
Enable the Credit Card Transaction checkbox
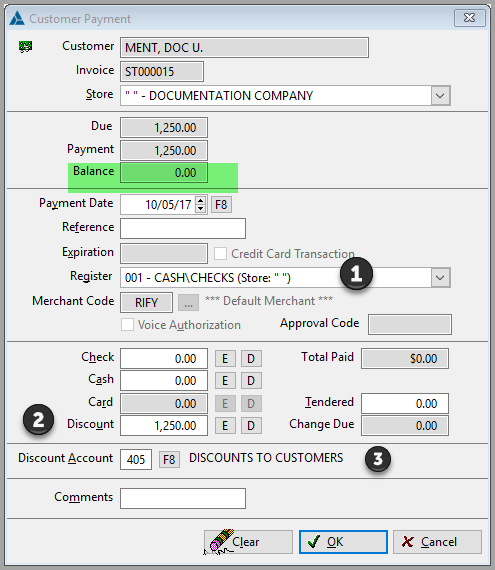[x=220, y=253]
